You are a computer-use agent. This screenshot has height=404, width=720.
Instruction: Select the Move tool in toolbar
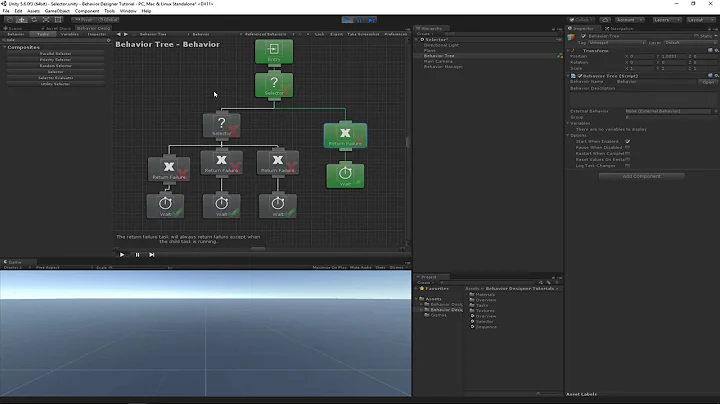click(x=22, y=20)
